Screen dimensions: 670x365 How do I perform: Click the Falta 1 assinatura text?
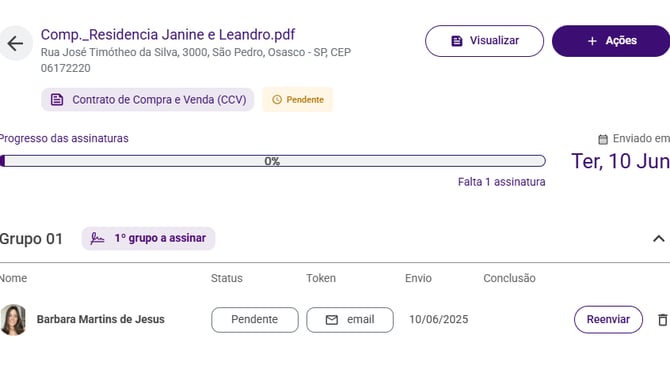coord(502,182)
